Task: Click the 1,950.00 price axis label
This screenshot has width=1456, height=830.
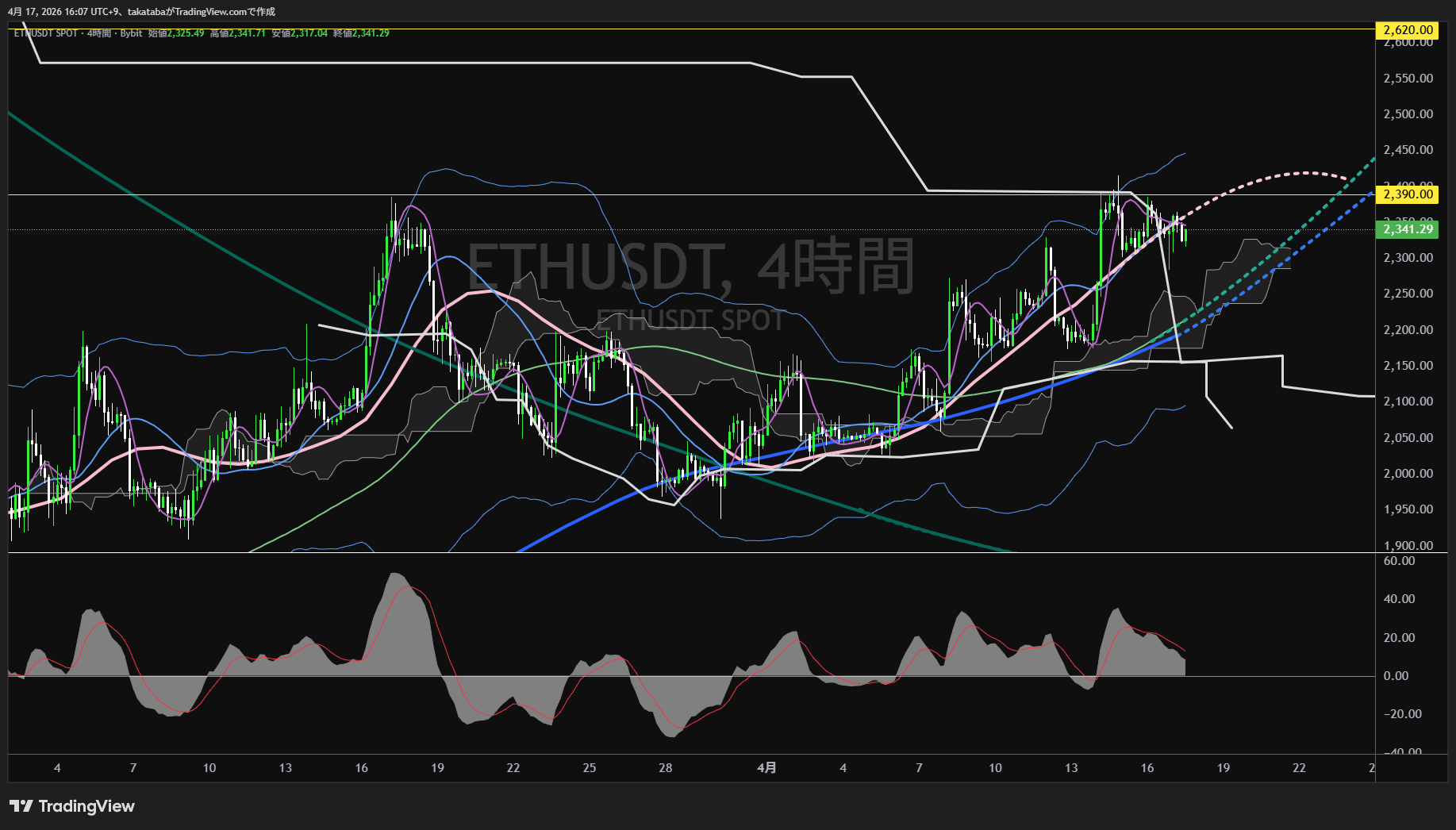Action: (1408, 509)
